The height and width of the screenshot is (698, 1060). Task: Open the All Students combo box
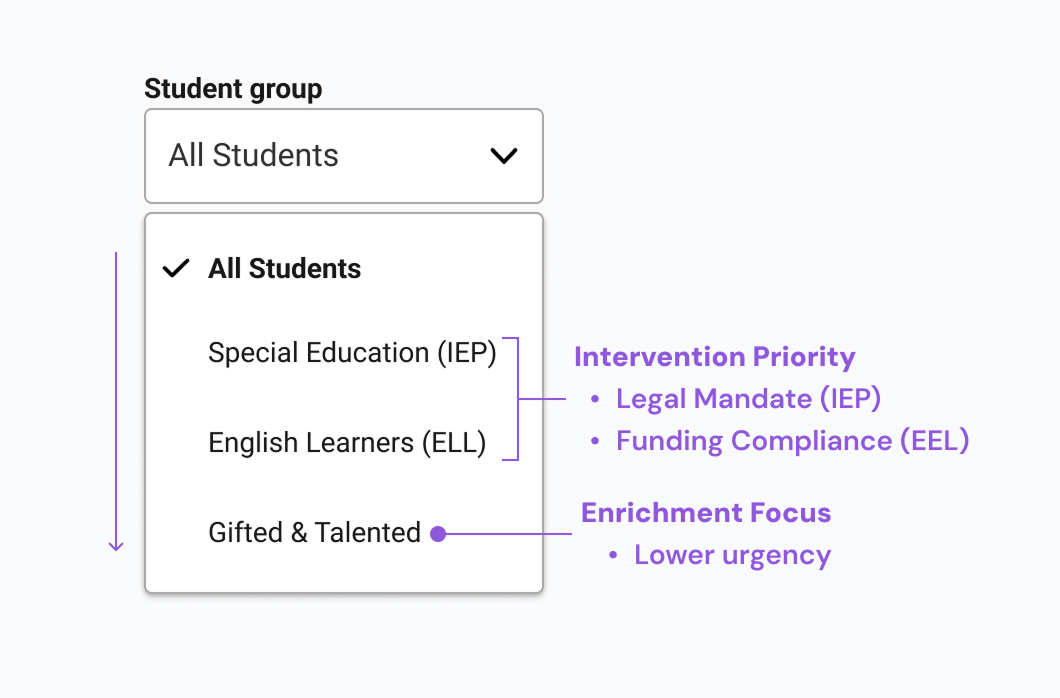tap(343, 156)
